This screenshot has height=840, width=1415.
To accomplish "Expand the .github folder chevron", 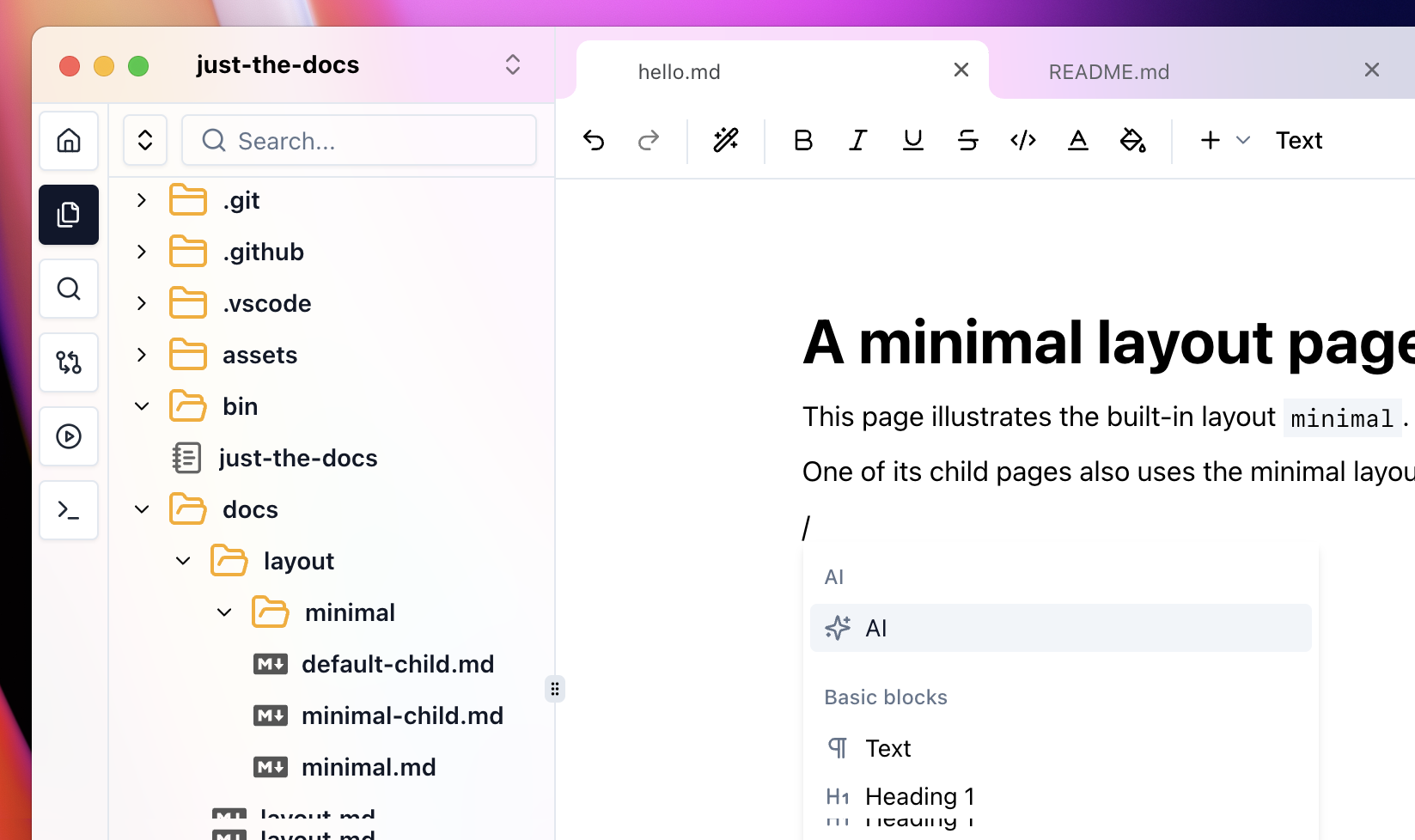I will pyautogui.click(x=142, y=252).
